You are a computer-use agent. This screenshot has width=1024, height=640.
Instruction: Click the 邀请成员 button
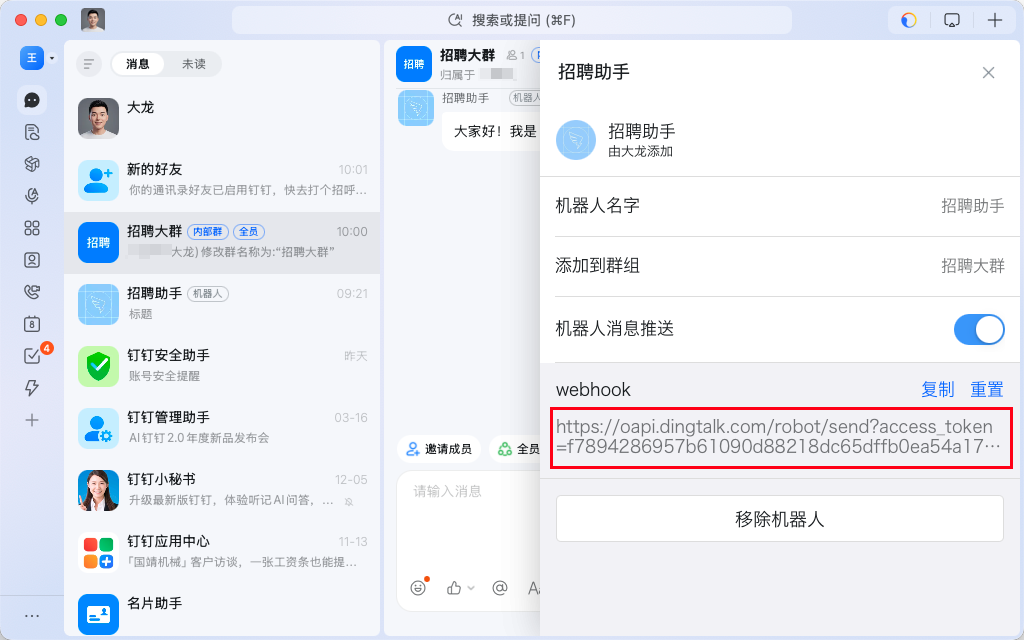[x=439, y=449]
